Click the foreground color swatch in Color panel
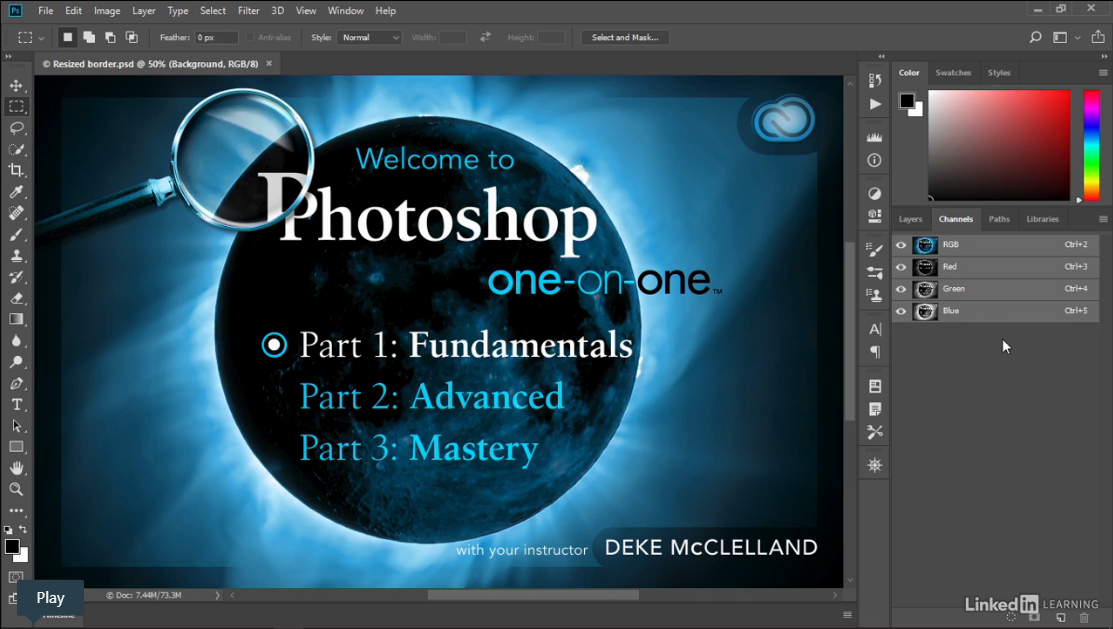This screenshot has height=629, width=1113. (906, 101)
